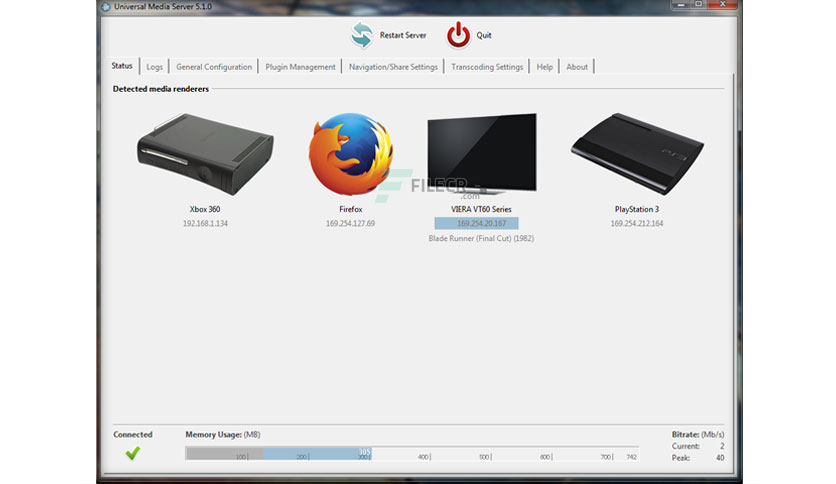Click the PlayStation 3 name label

(x=637, y=209)
